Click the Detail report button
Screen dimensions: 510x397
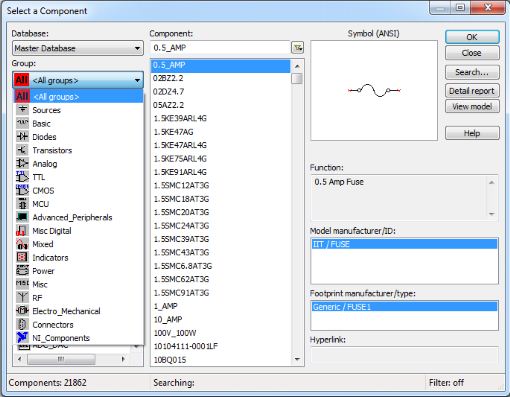(472, 91)
